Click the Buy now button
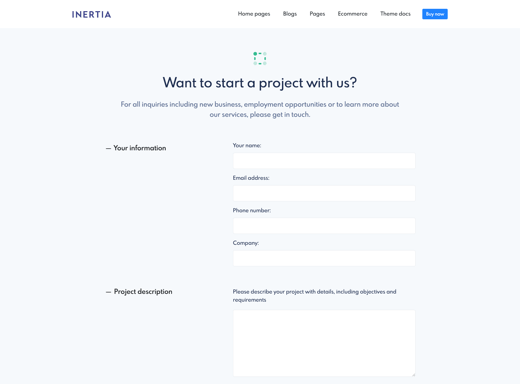This screenshot has height=384, width=520. (x=435, y=14)
